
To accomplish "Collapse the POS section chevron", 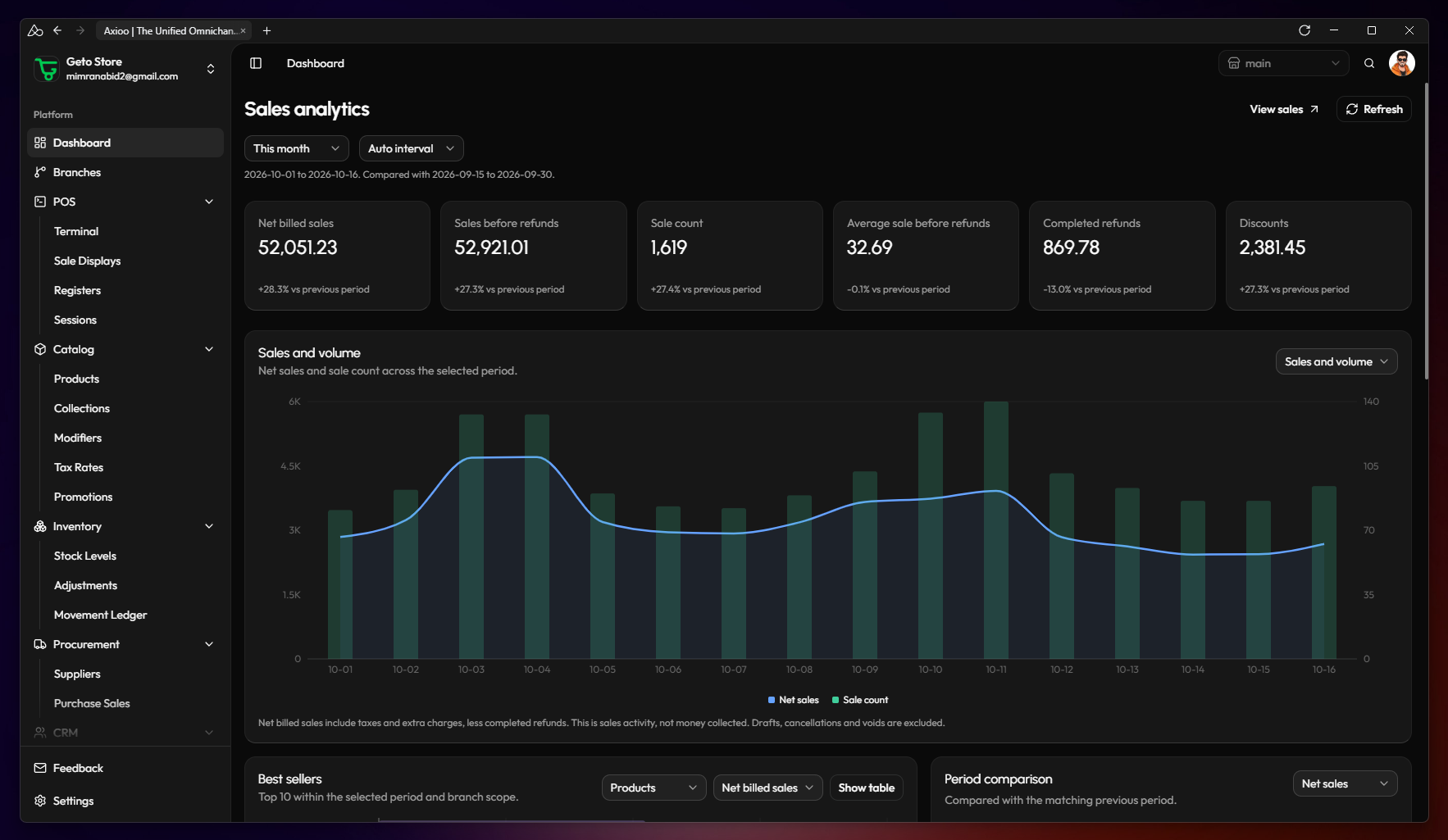I will pyautogui.click(x=209, y=202).
